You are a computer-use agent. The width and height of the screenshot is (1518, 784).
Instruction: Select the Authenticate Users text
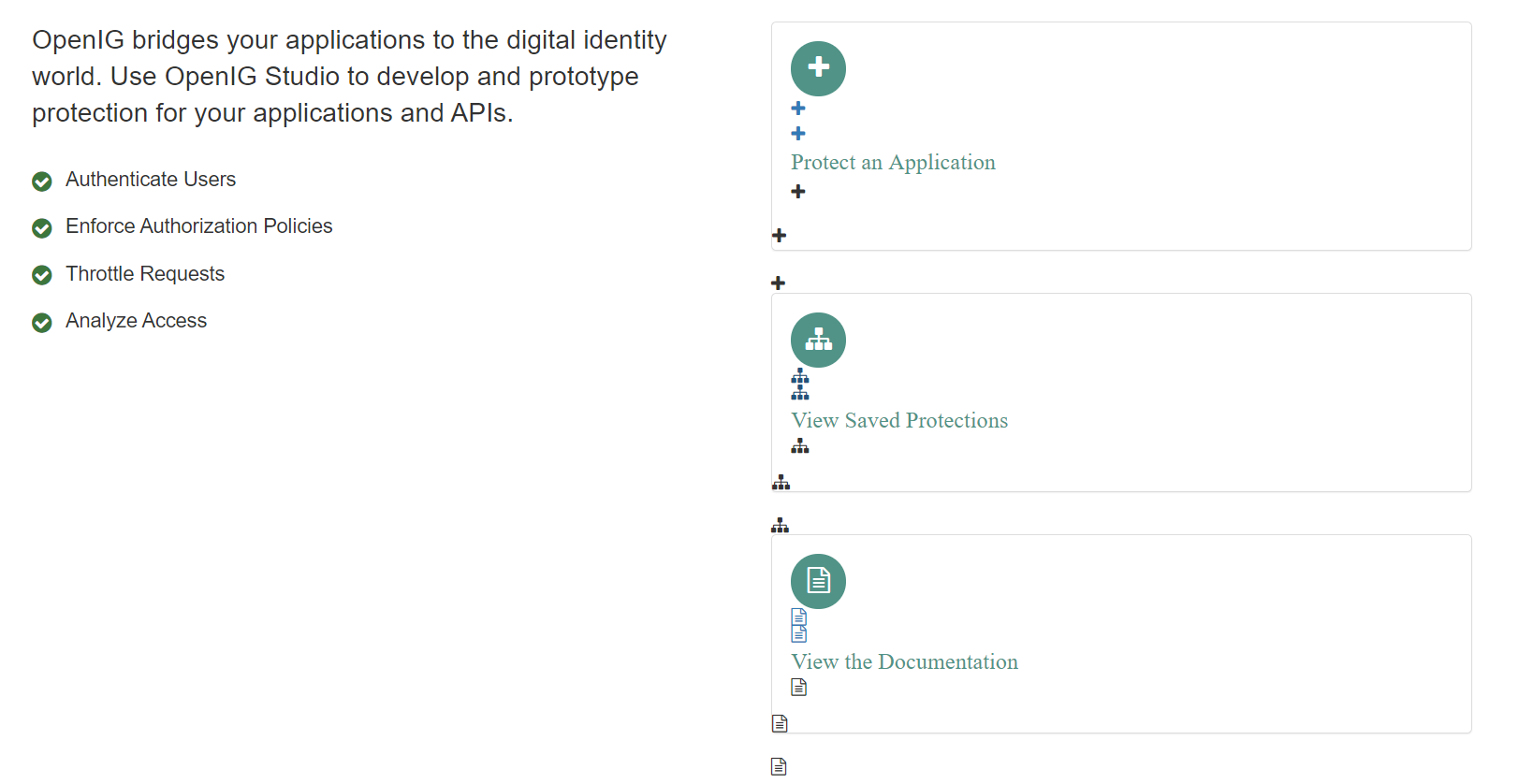(151, 180)
